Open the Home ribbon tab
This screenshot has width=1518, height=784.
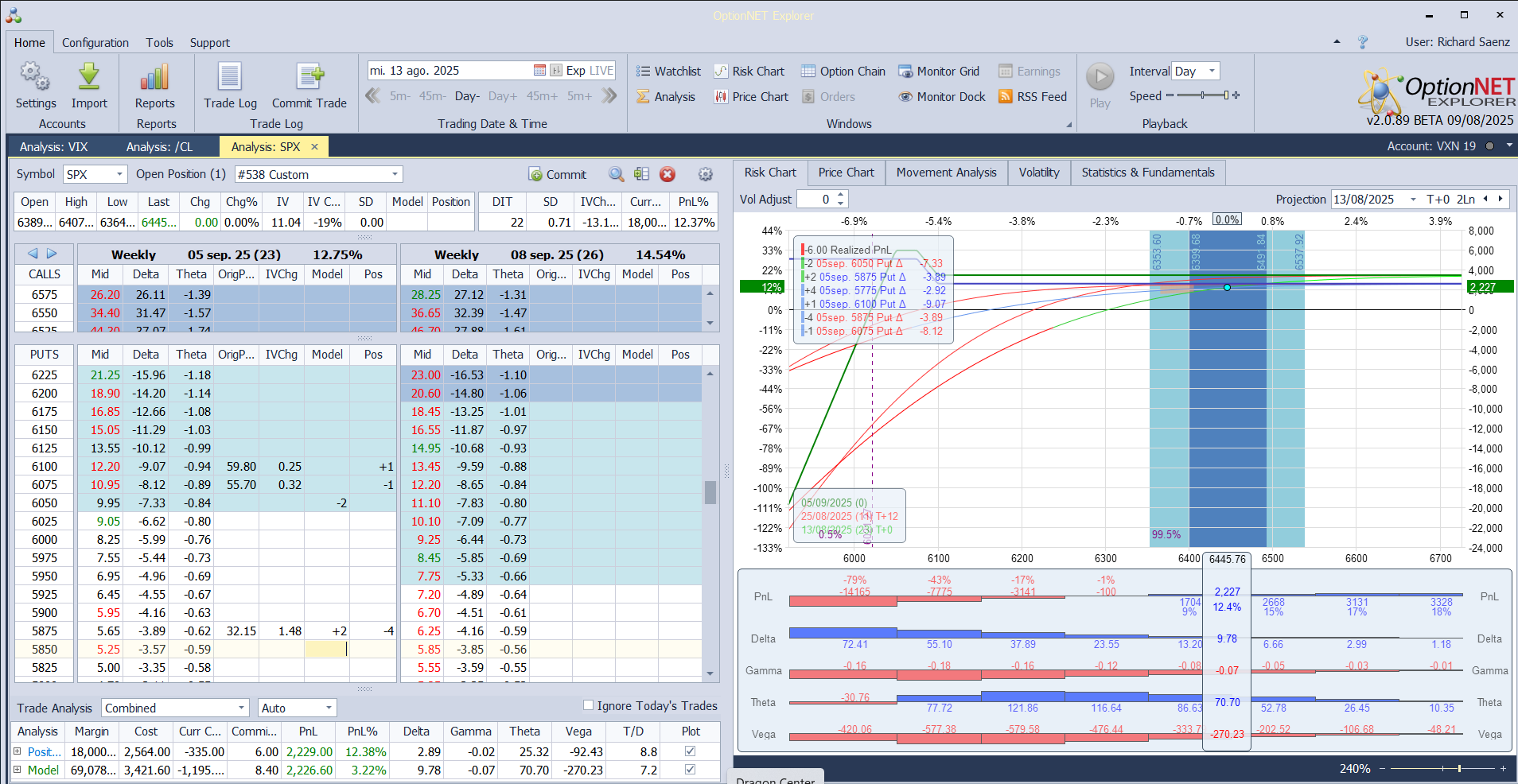[x=29, y=43]
